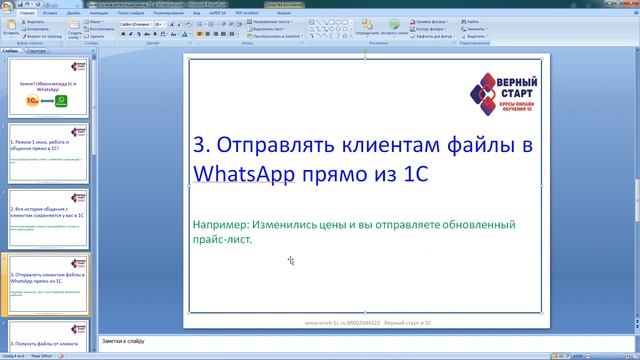Switch to Вид ribbon tab
The image size is (640, 360).
(197, 13)
